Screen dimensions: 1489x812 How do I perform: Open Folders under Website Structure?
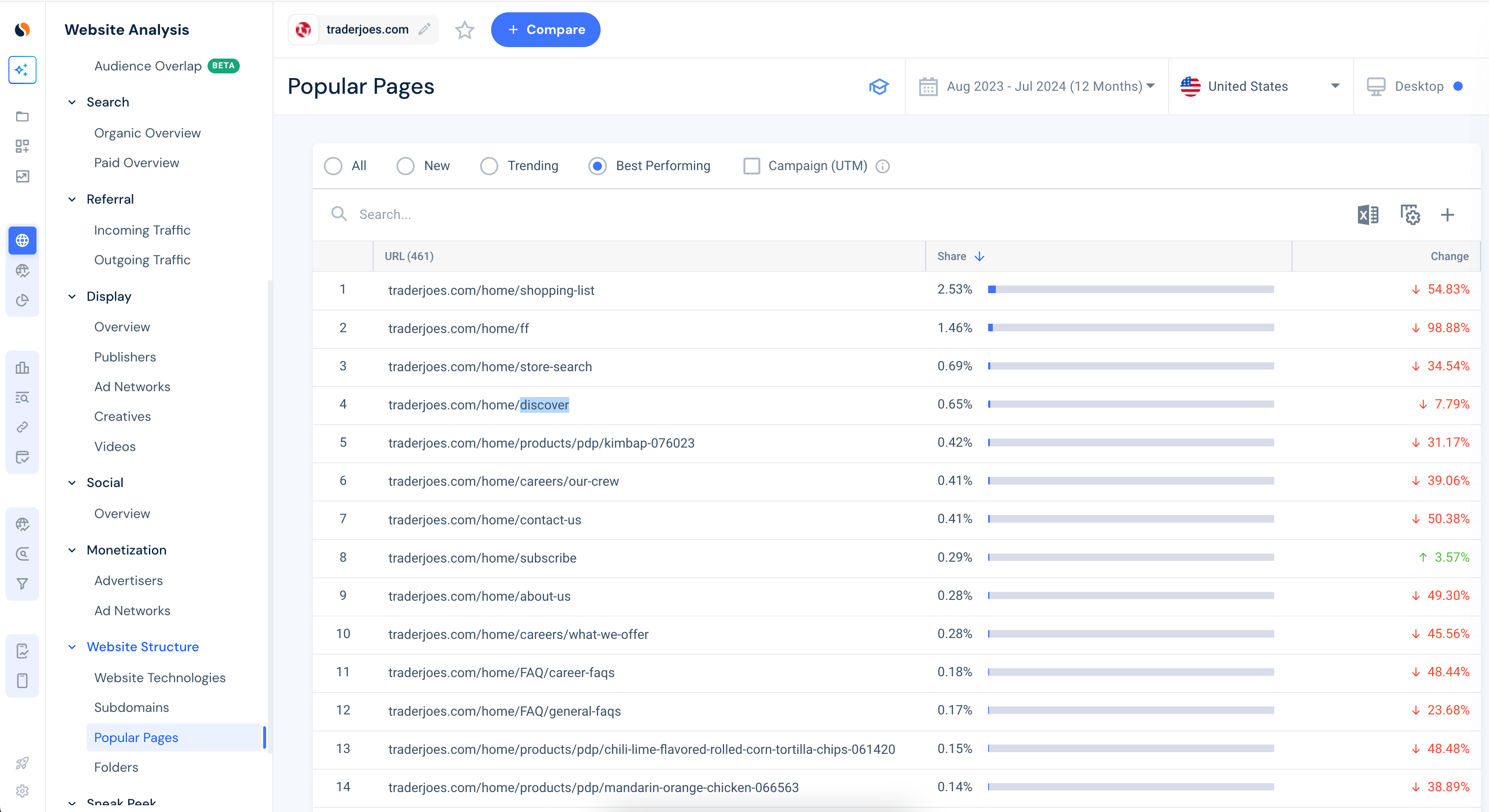115,767
